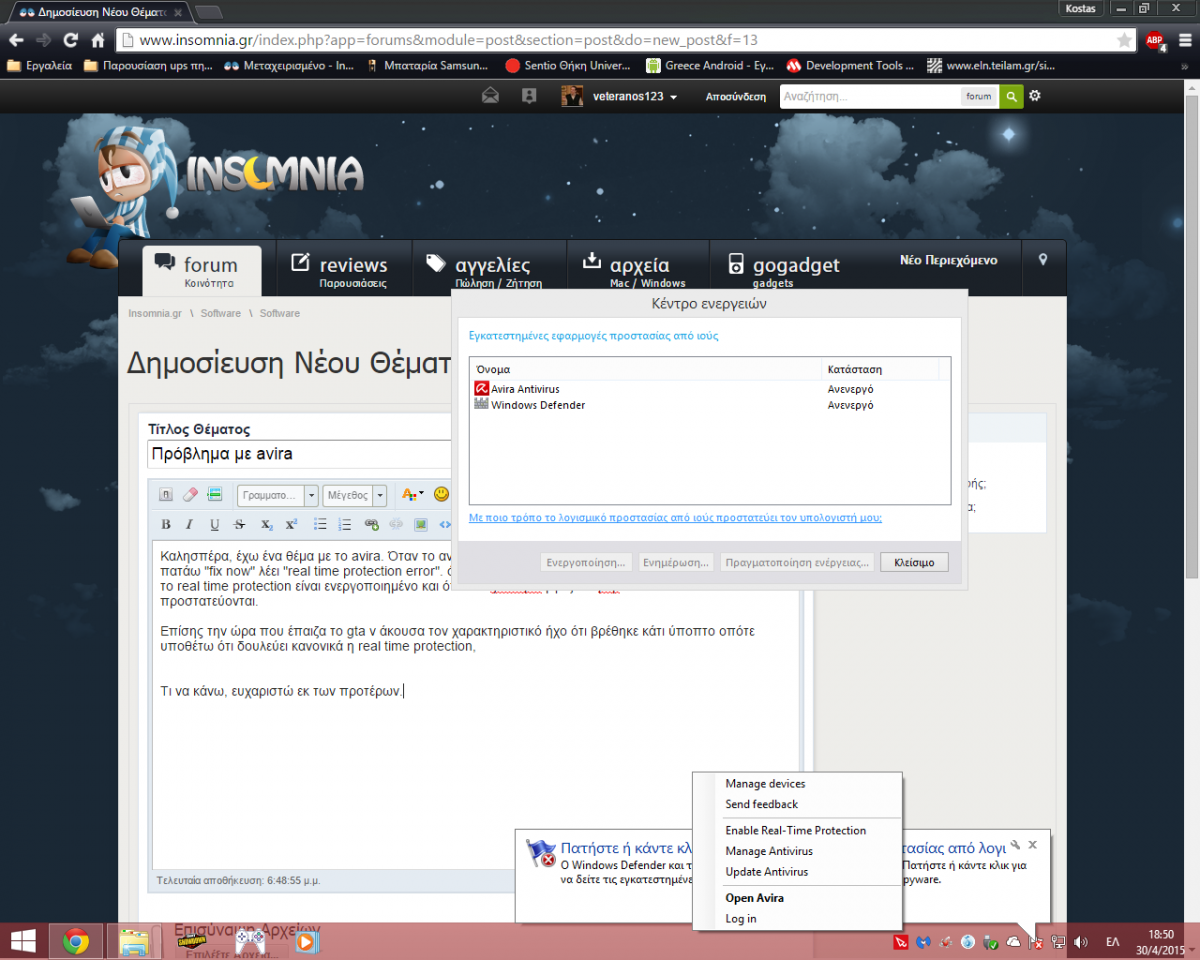Click the Malwarebytes tray icon

[924, 942]
